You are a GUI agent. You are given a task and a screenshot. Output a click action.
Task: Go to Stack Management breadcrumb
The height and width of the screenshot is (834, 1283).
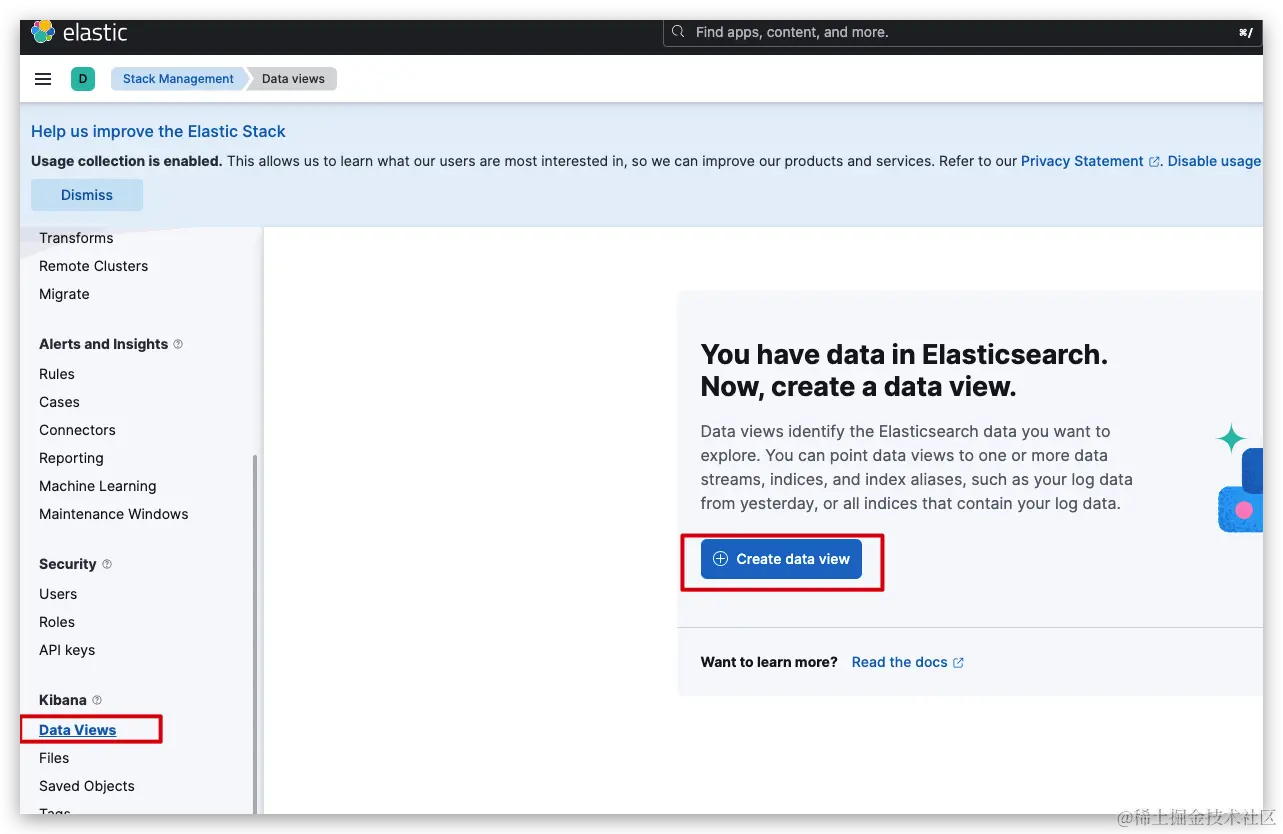click(x=178, y=79)
